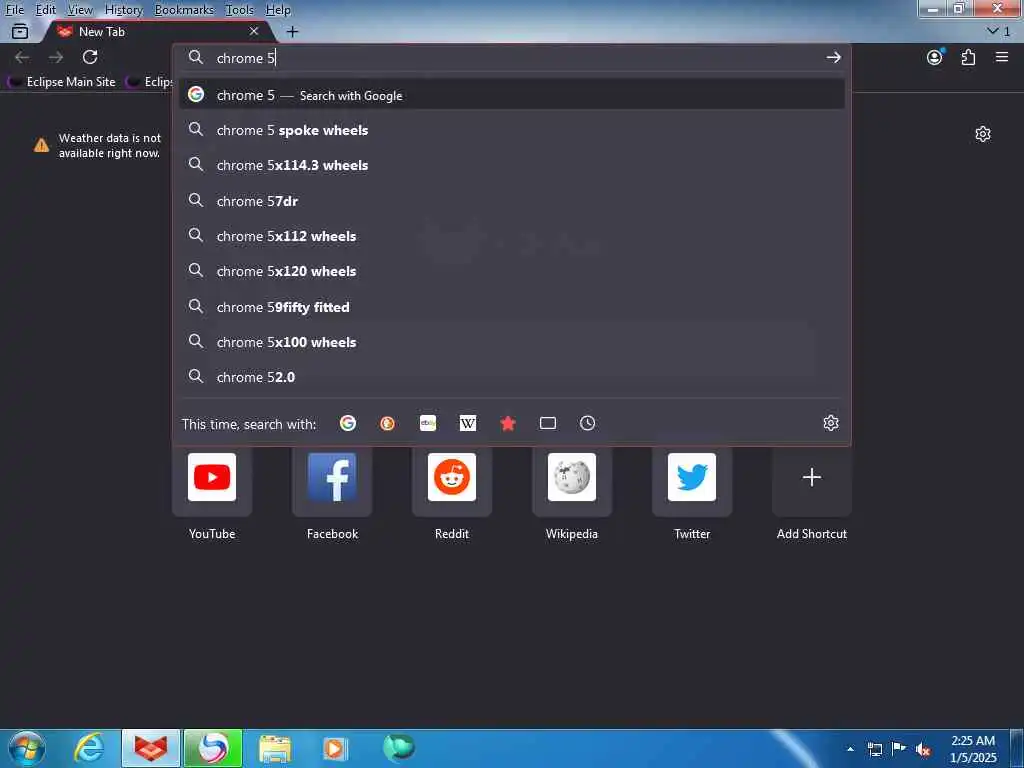Search history using the clock icon
The image size is (1024, 768).
click(x=587, y=423)
